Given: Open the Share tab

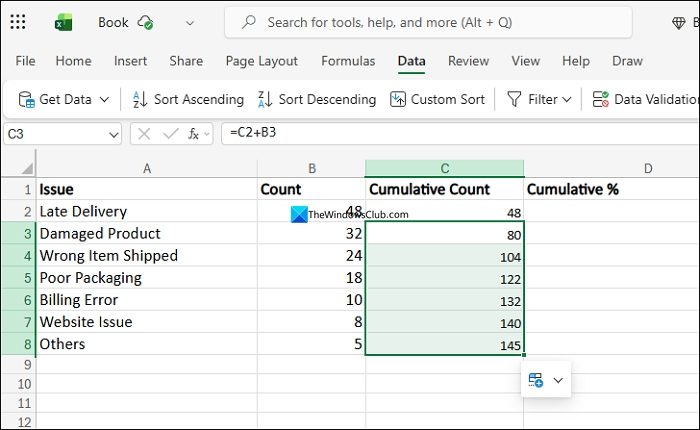Looking at the screenshot, I should (x=186, y=61).
